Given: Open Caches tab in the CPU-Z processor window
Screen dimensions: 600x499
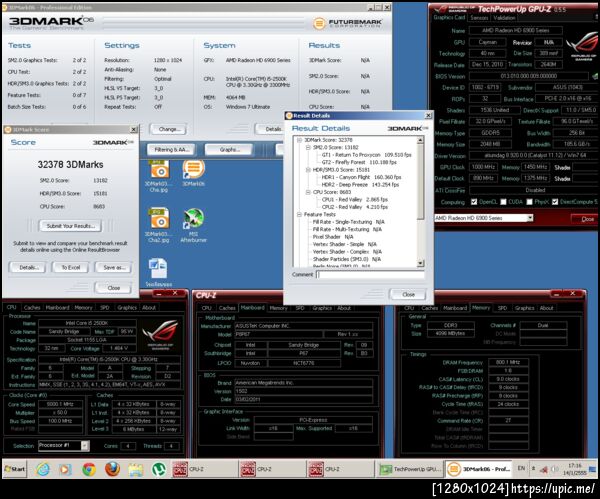Looking at the screenshot, I should point(32,307).
